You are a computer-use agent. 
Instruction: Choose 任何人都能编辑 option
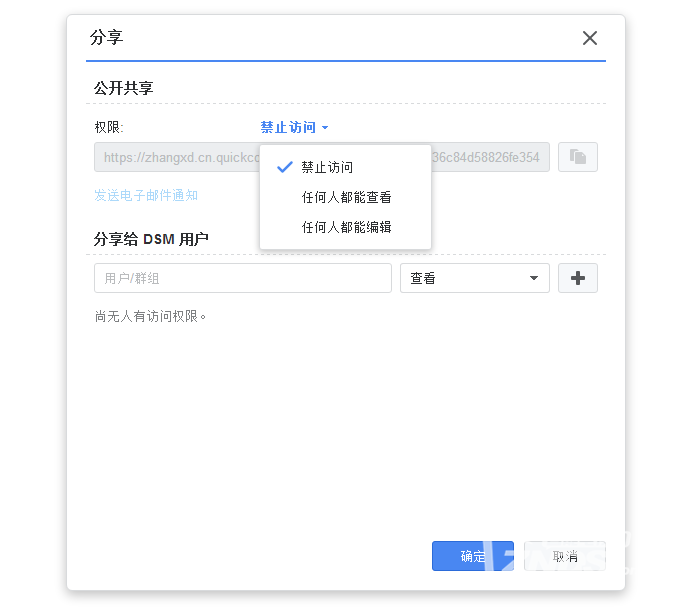click(x=345, y=227)
